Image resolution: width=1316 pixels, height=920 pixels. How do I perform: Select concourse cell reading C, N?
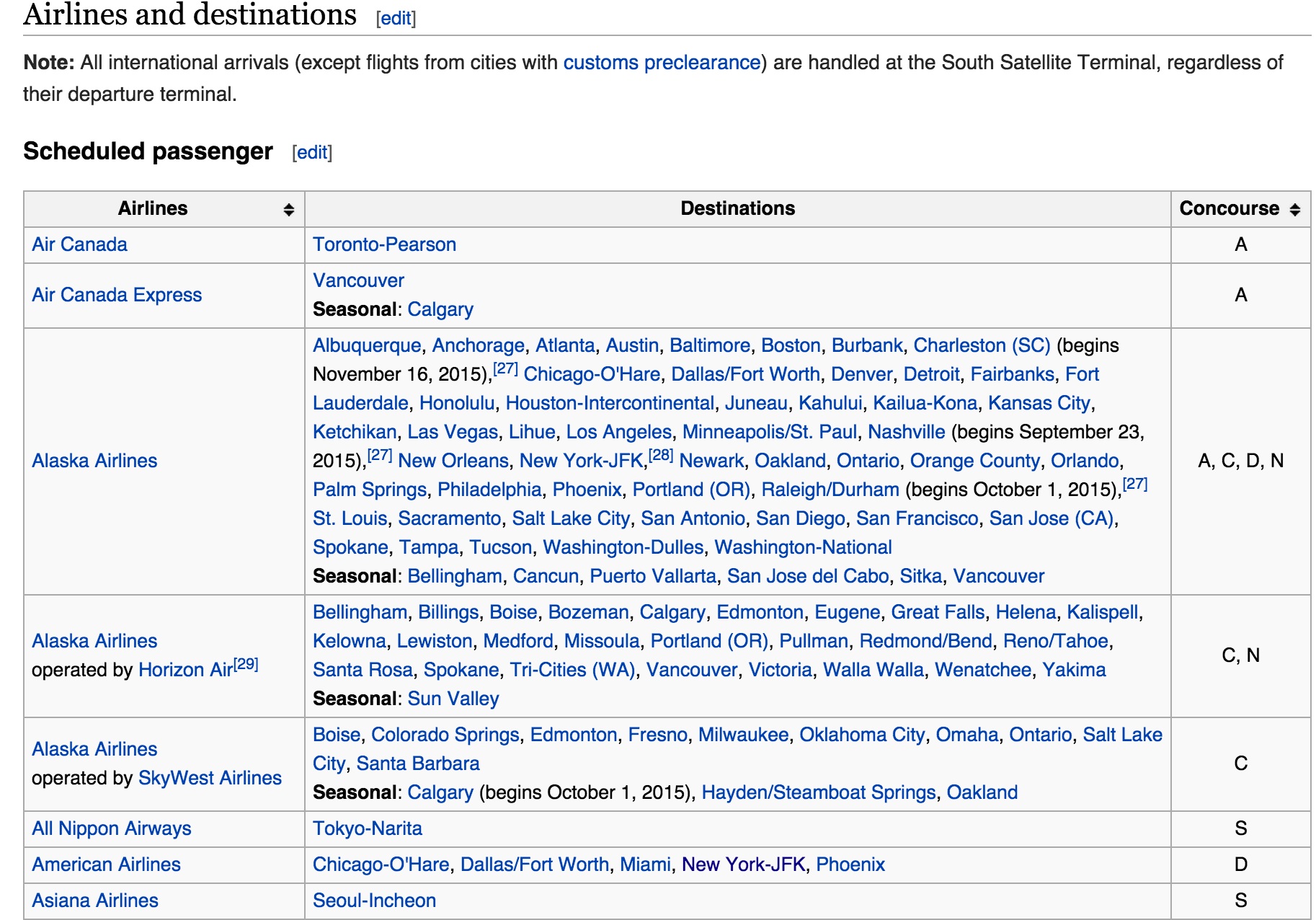click(1241, 655)
